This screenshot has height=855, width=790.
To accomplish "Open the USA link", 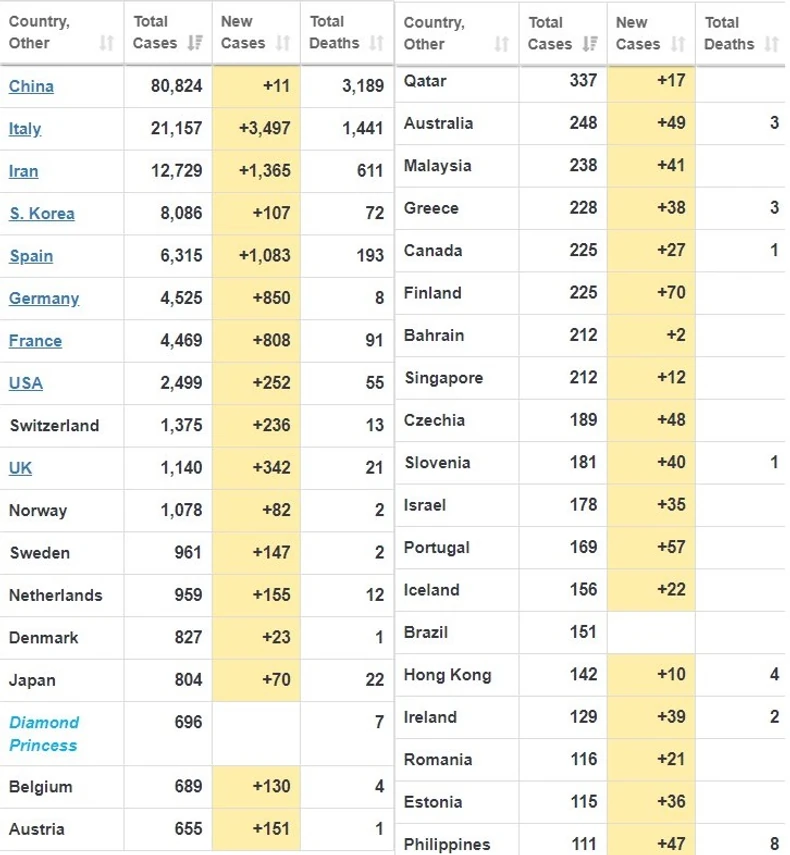I will click(25, 383).
